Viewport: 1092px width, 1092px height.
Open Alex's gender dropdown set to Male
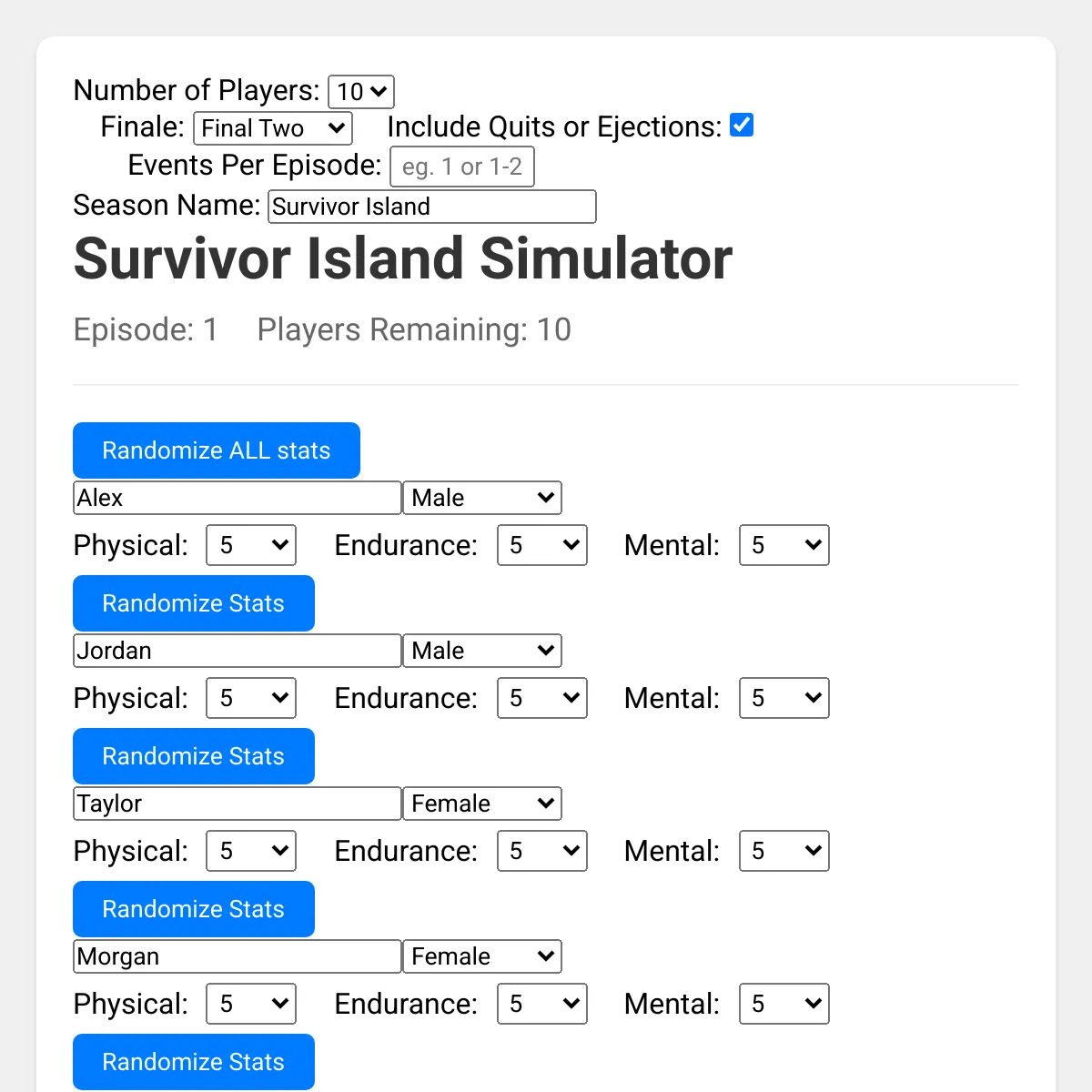click(482, 498)
